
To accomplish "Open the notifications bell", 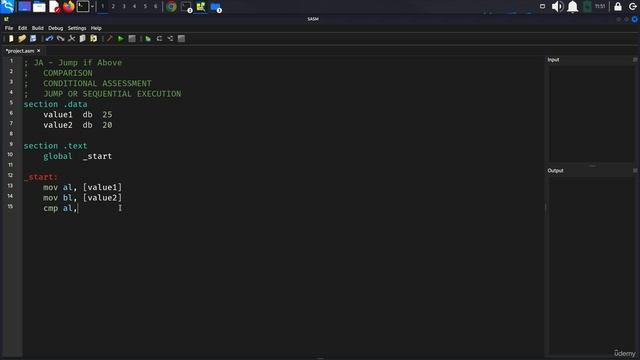I will (x=573, y=7).
